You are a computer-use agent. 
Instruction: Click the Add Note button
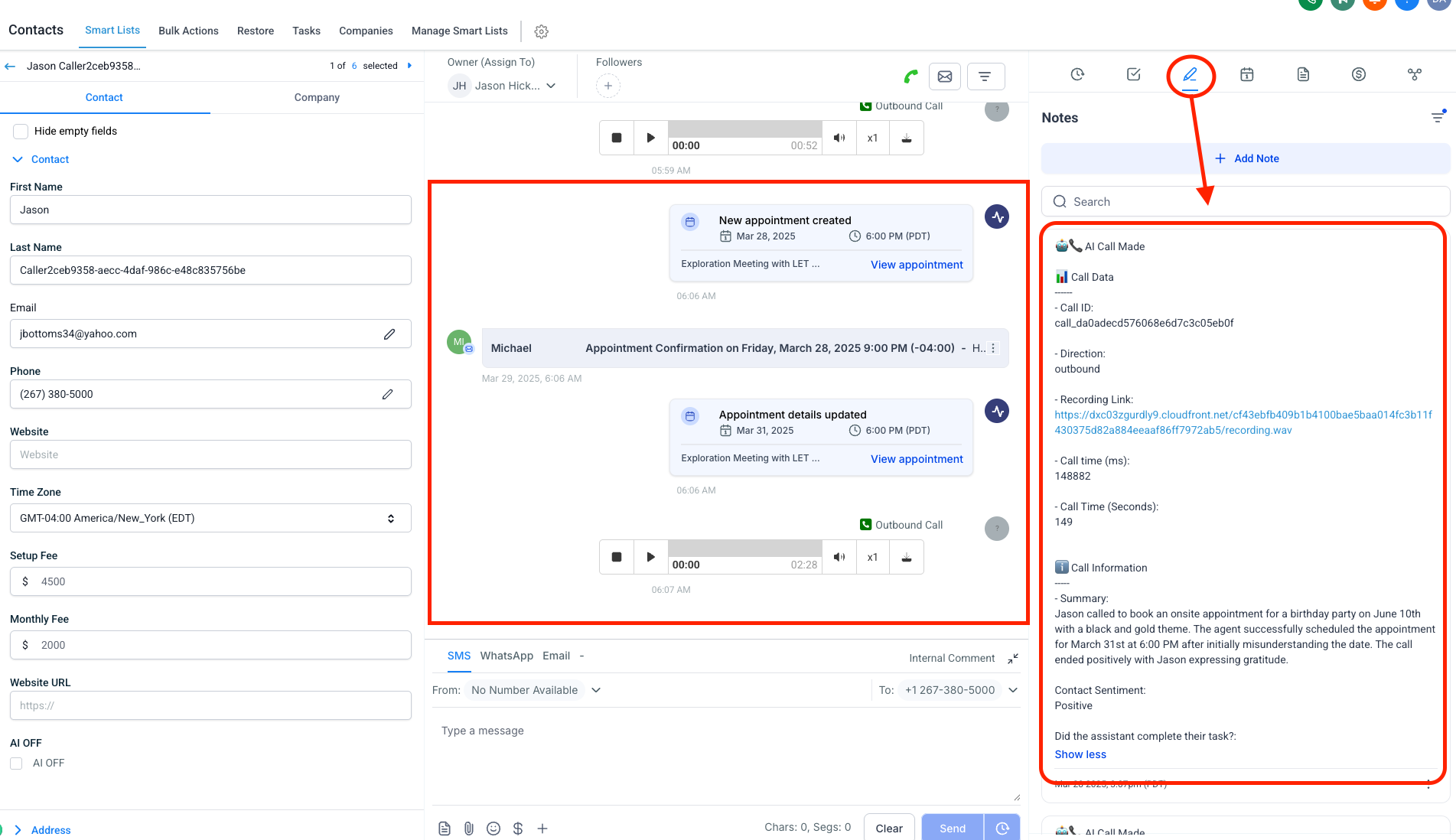[1246, 158]
